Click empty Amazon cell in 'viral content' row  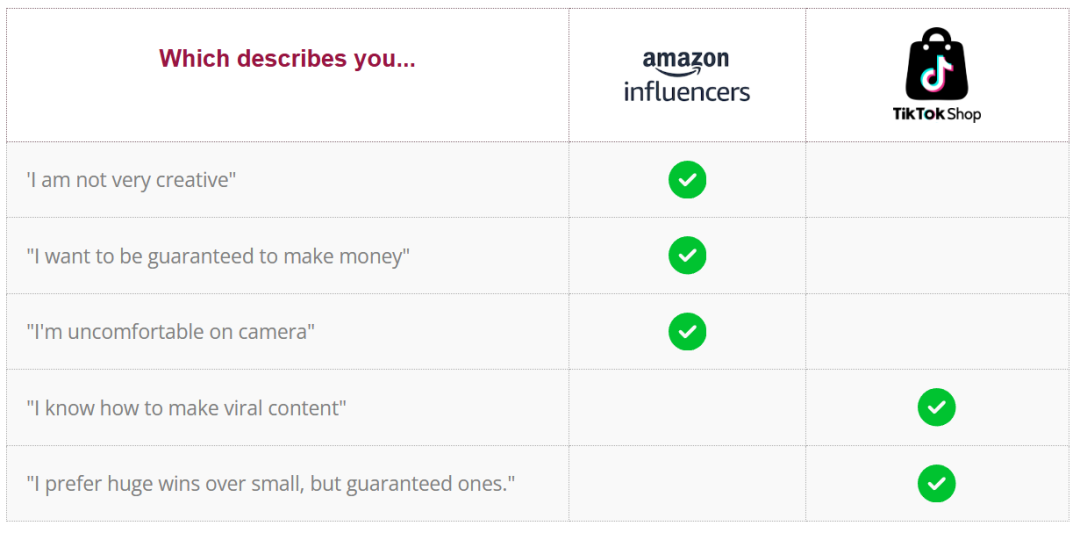[687, 408]
